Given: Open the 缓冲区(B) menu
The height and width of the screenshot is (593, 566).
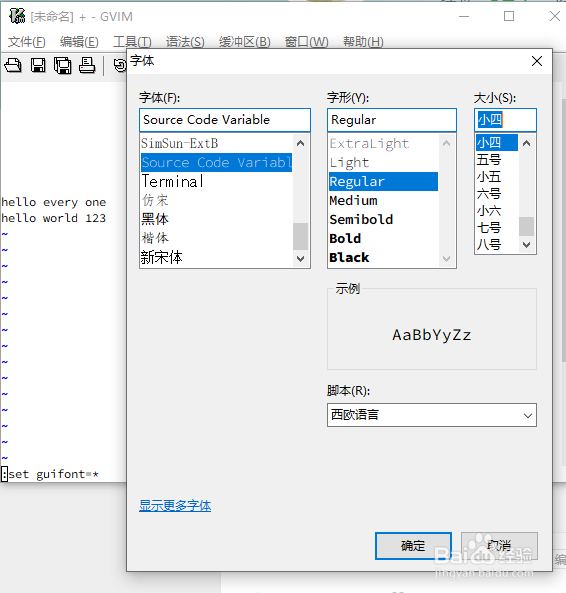Looking at the screenshot, I should (x=245, y=42).
